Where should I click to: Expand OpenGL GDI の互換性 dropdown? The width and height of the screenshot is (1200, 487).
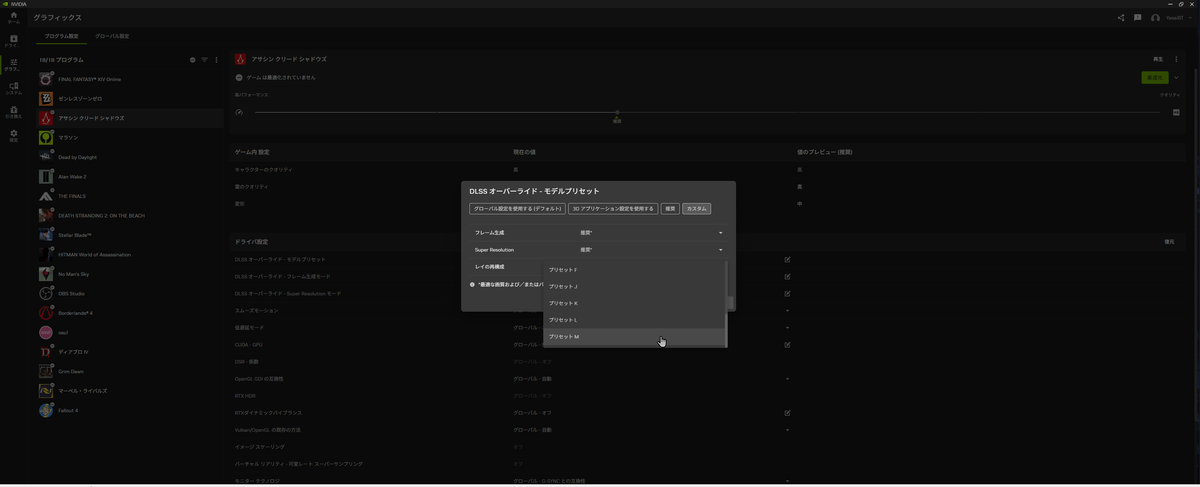(787, 379)
